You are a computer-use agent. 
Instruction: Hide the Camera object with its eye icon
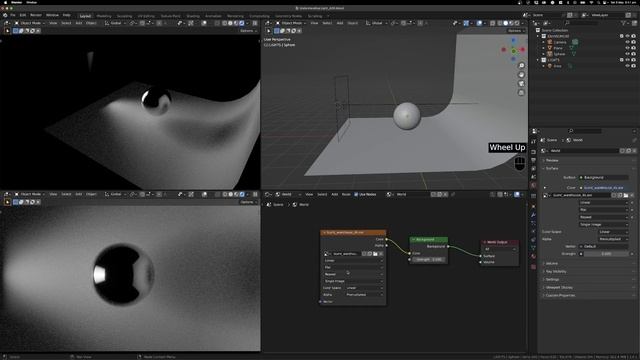tap(628, 42)
